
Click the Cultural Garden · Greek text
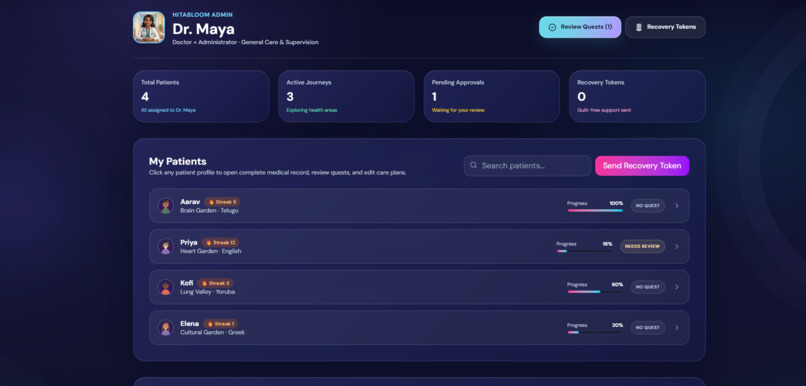click(212, 332)
